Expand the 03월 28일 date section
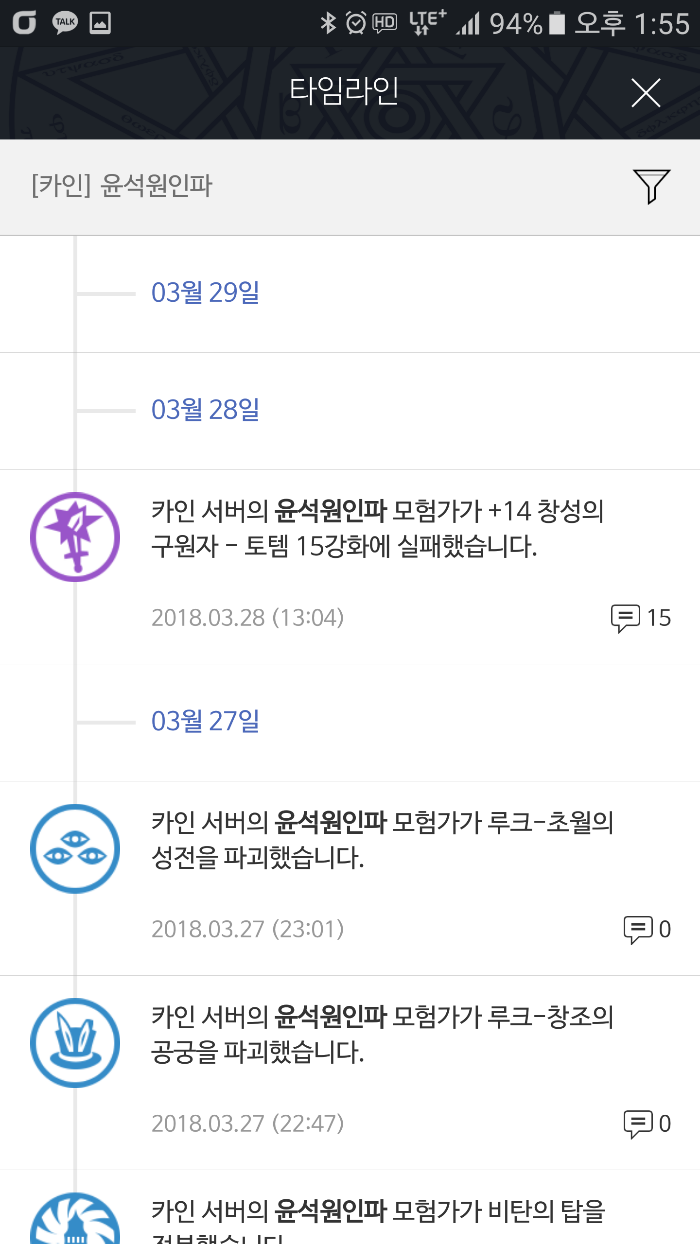The width and height of the screenshot is (700, 1244). (x=205, y=410)
